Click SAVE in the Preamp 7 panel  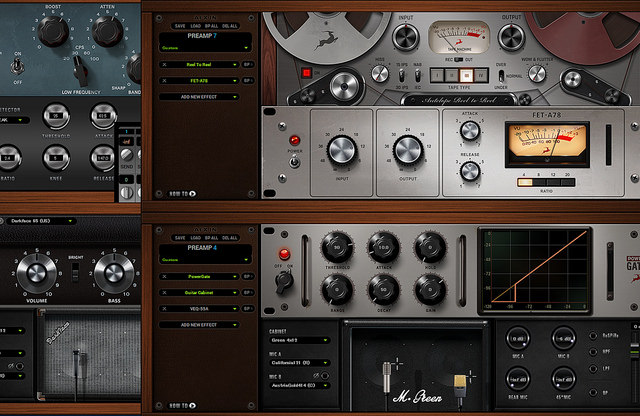[180, 26]
